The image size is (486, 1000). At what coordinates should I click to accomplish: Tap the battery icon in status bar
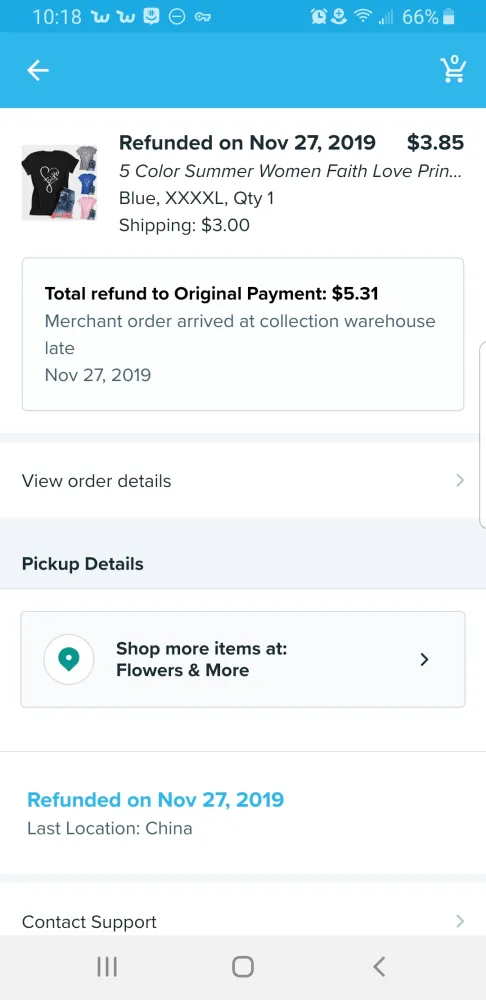pyautogui.click(x=448, y=17)
